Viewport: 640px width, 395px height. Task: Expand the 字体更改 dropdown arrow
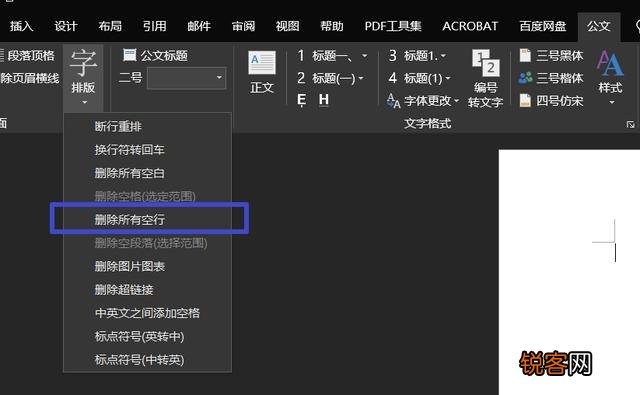point(456,100)
